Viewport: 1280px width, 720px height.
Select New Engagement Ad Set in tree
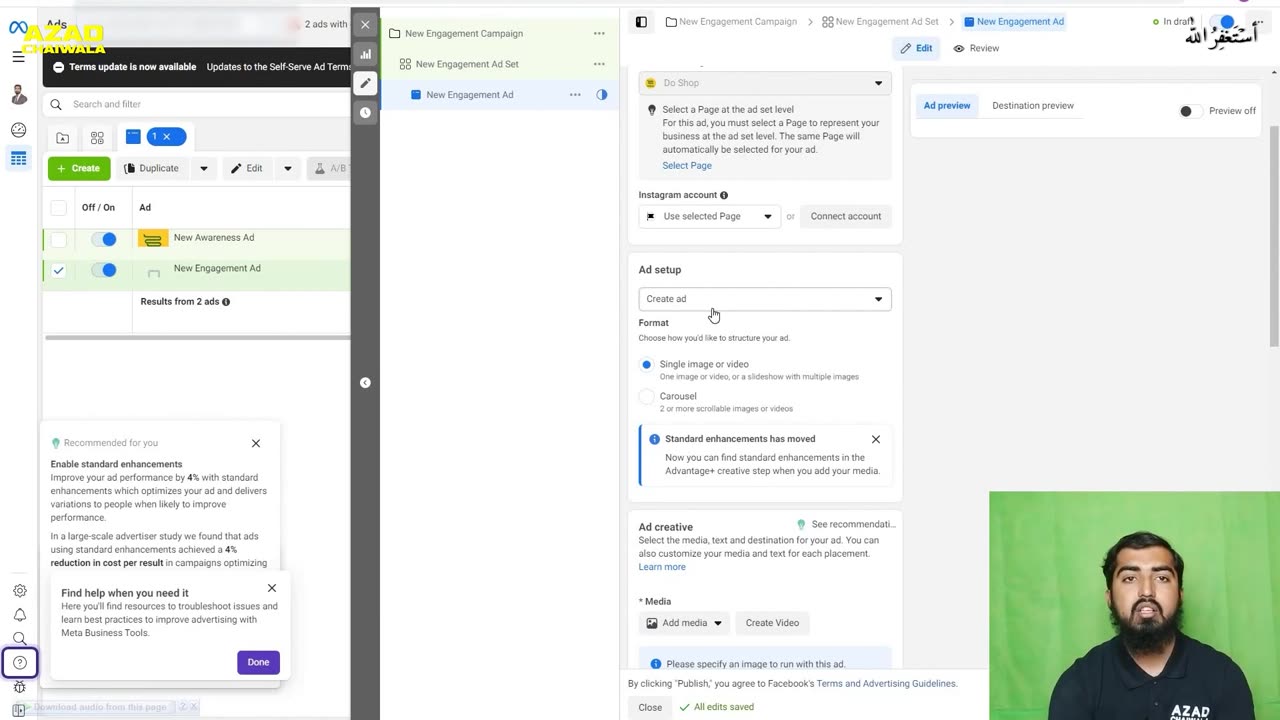(x=467, y=64)
